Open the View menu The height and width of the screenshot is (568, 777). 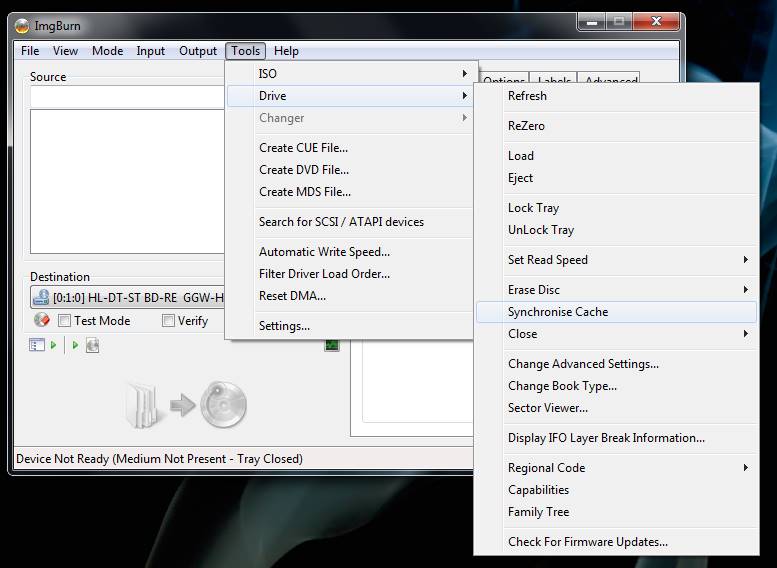click(x=65, y=51)
